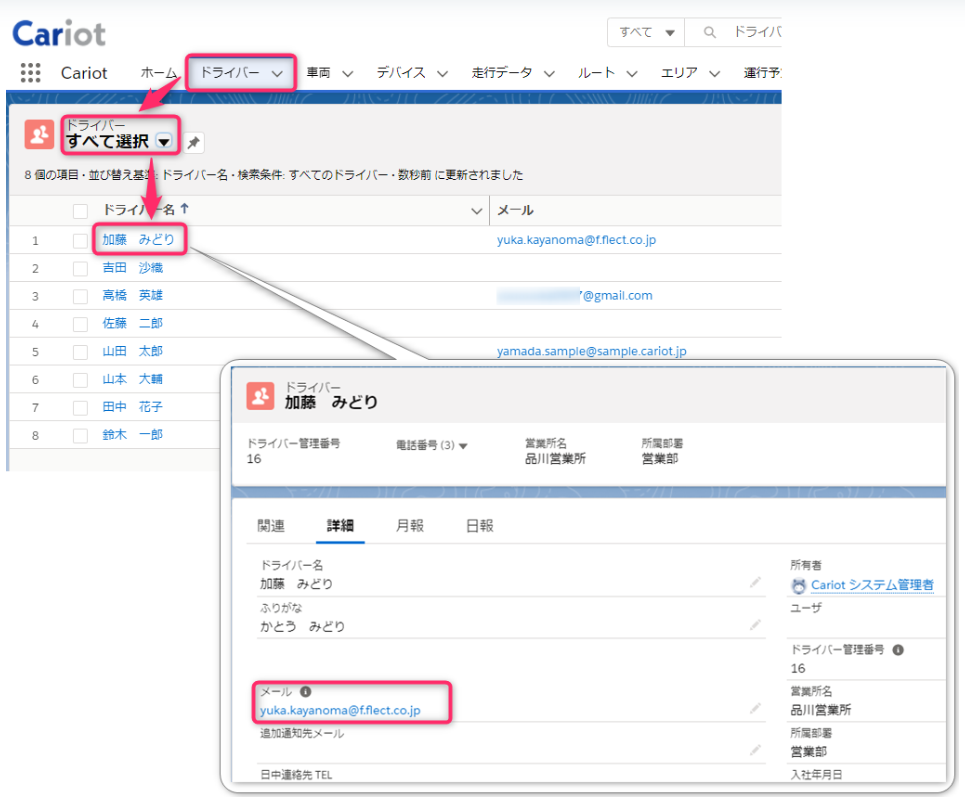The image size is (965, 803).
Task: Open driver record 田中 花子
Action: point(133,407)
